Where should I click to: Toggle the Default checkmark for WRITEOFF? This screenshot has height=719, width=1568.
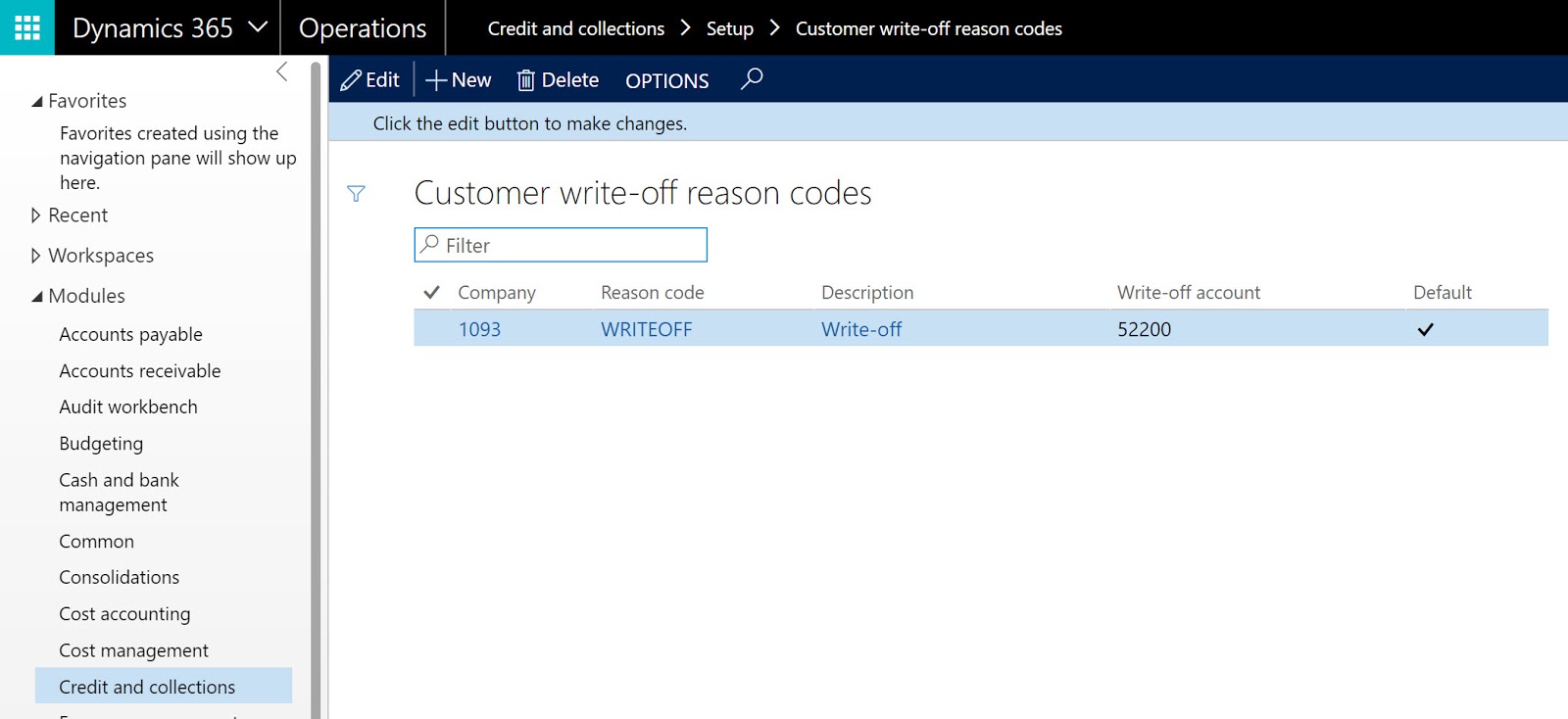1425,330
